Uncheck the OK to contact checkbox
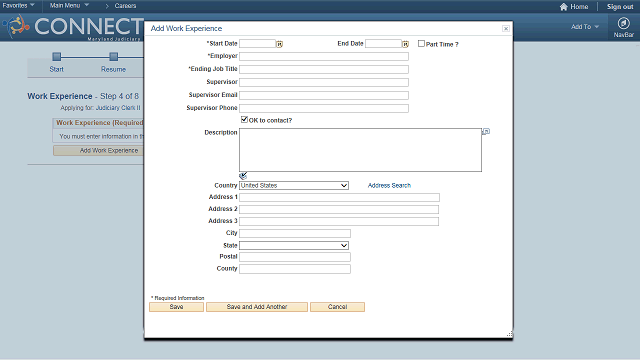640x360 pixels. (x=244, y=120)
